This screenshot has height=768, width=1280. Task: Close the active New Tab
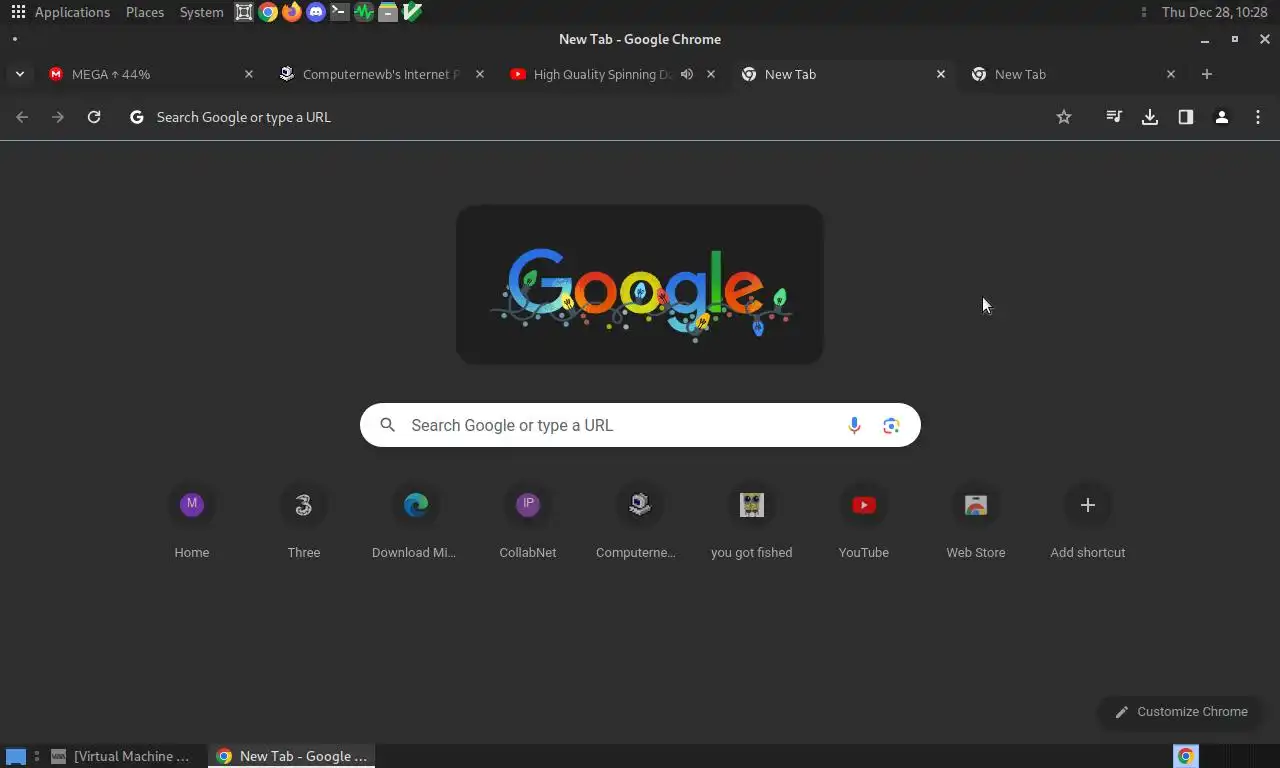point(940,74)
